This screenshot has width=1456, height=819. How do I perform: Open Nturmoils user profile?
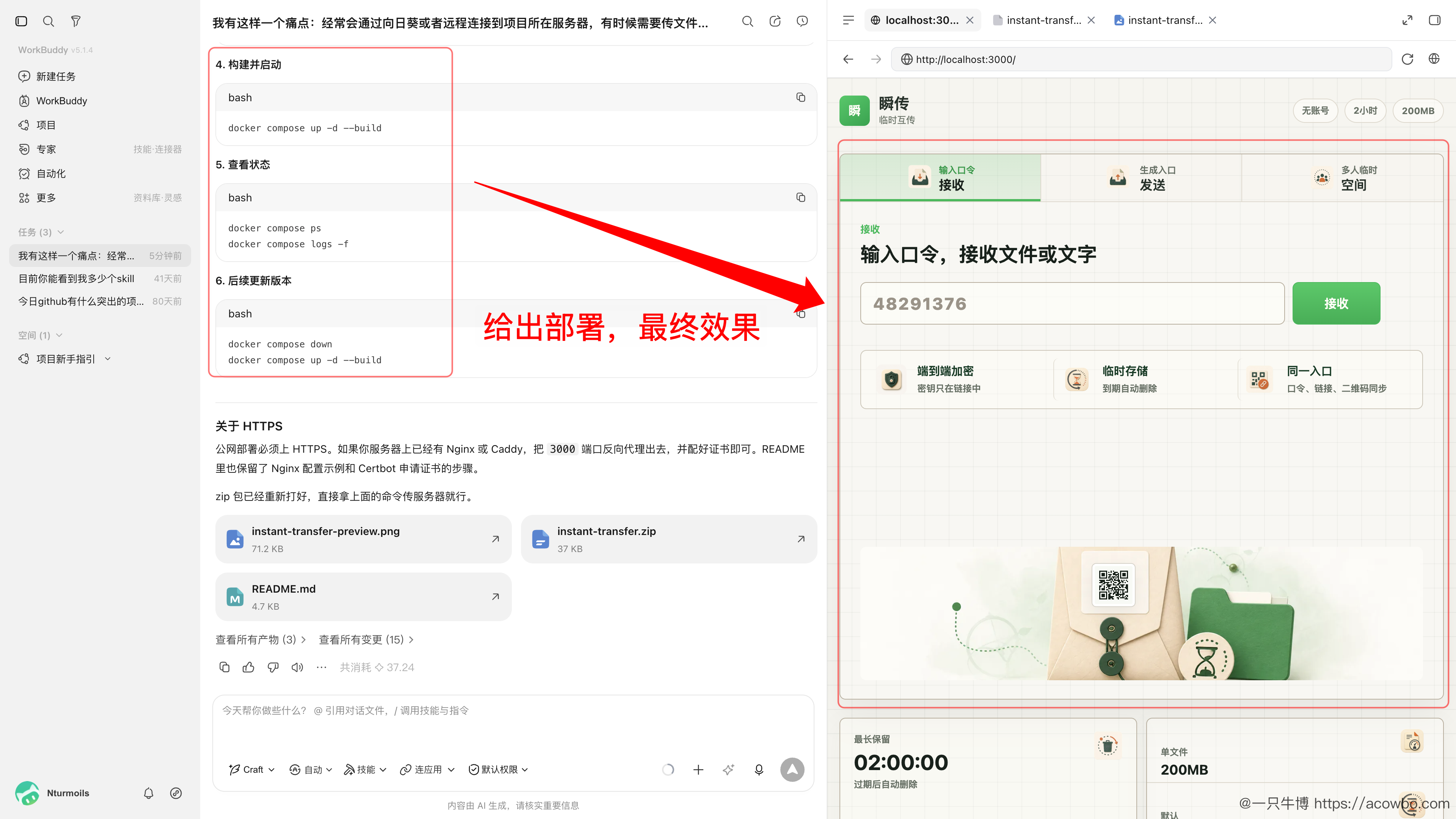[x=53, y=793]
